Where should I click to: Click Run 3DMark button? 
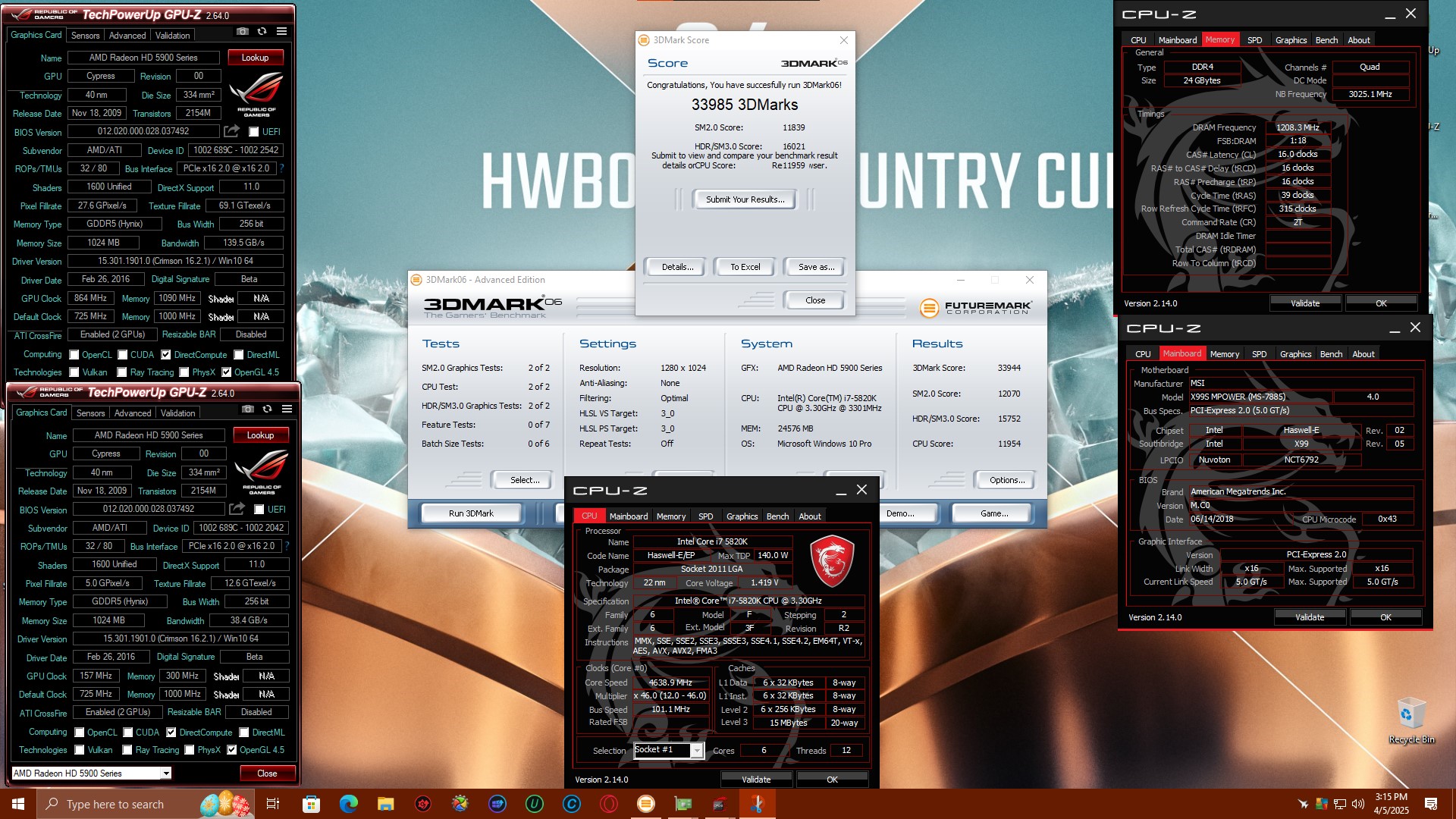click(471, 513)
